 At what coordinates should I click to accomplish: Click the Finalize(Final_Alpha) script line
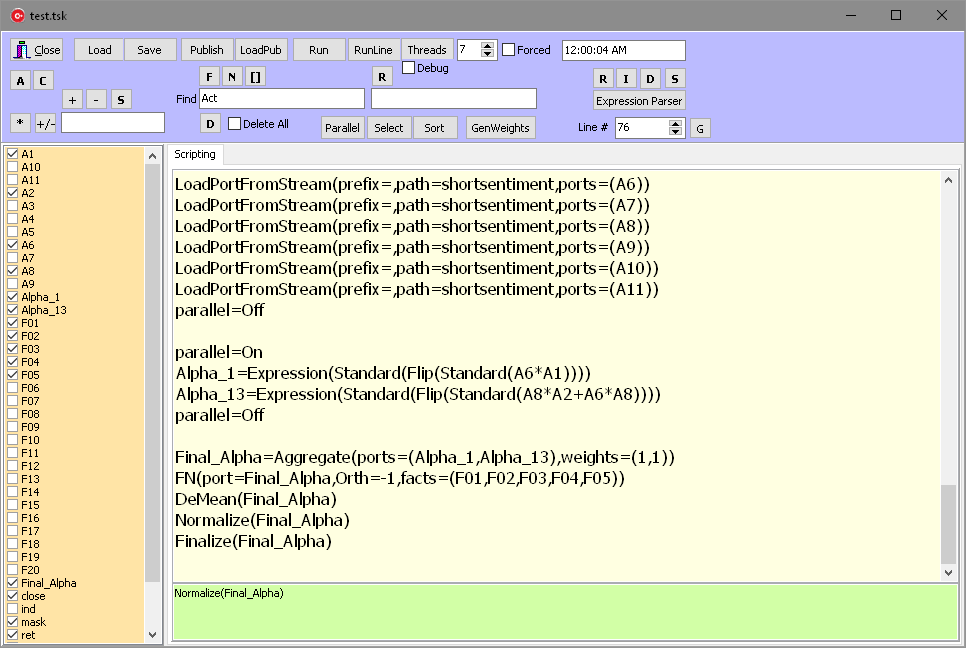253,541
